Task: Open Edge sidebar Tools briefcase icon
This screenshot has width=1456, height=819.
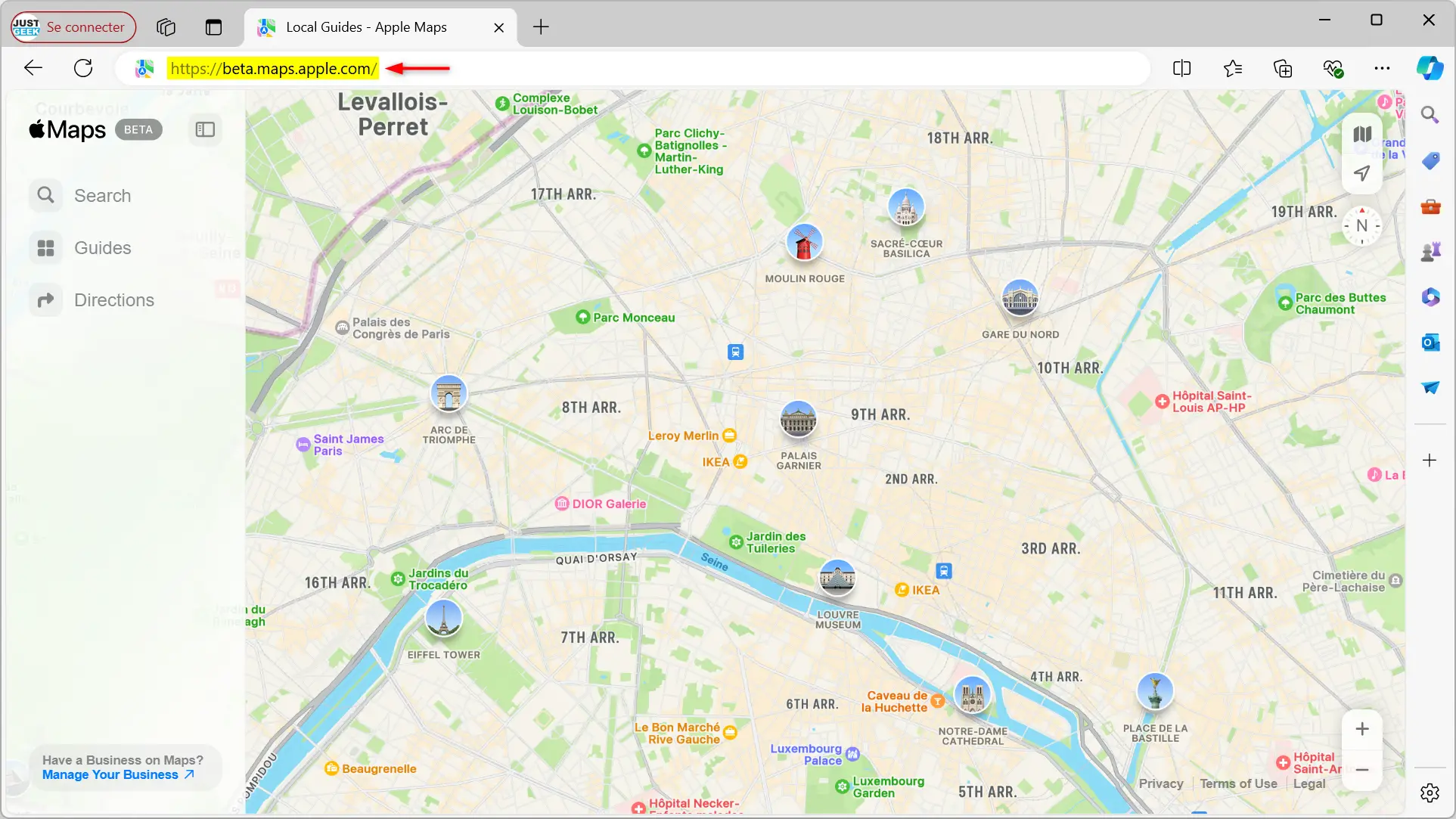Action: point(1430,206)
